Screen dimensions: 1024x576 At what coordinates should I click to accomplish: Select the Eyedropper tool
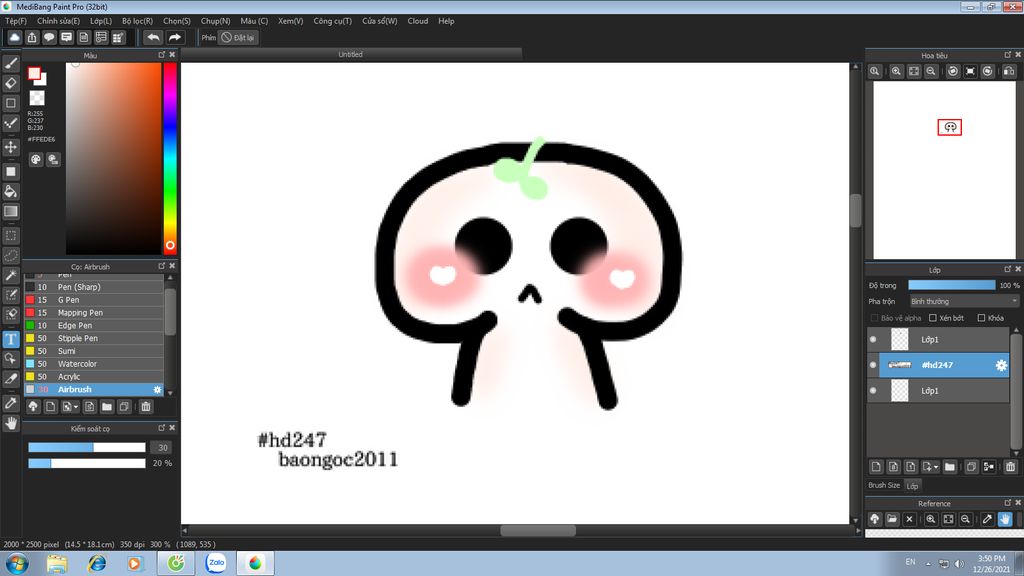point(11,403)
